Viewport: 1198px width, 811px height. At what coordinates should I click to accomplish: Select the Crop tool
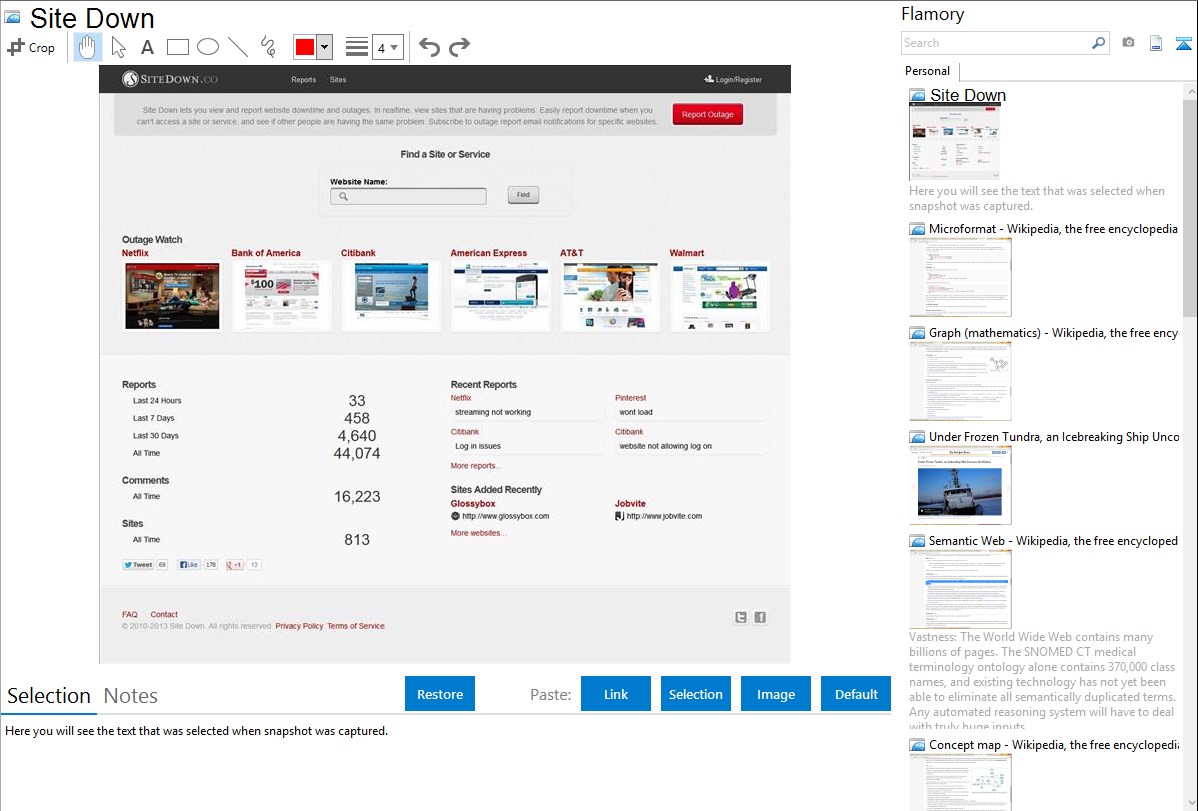click(x=31, y=47)
